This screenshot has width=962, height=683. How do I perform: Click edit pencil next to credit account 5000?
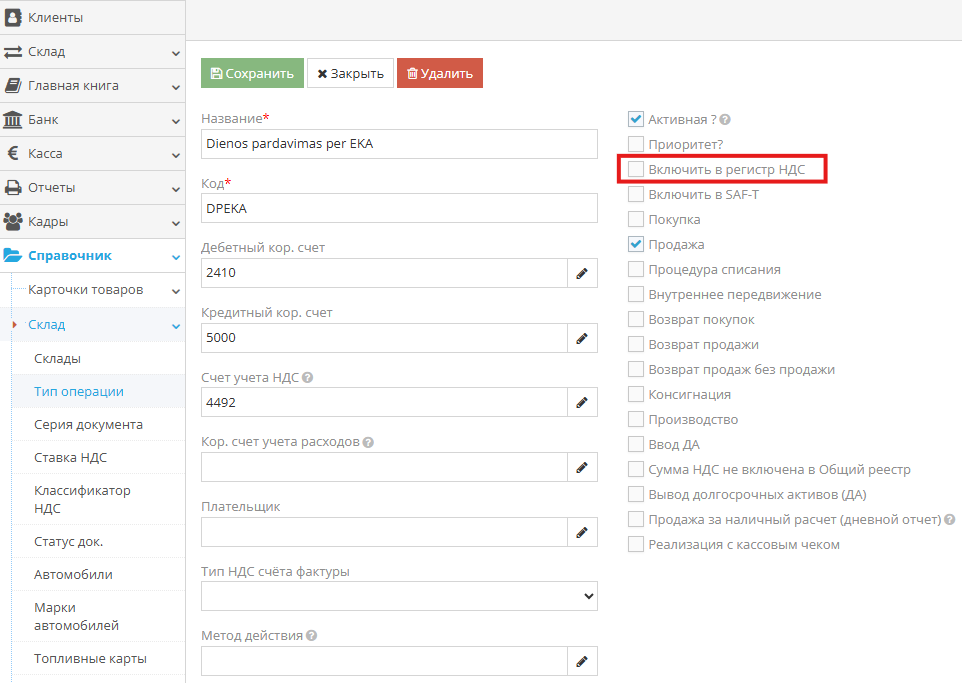pos(581,339)
